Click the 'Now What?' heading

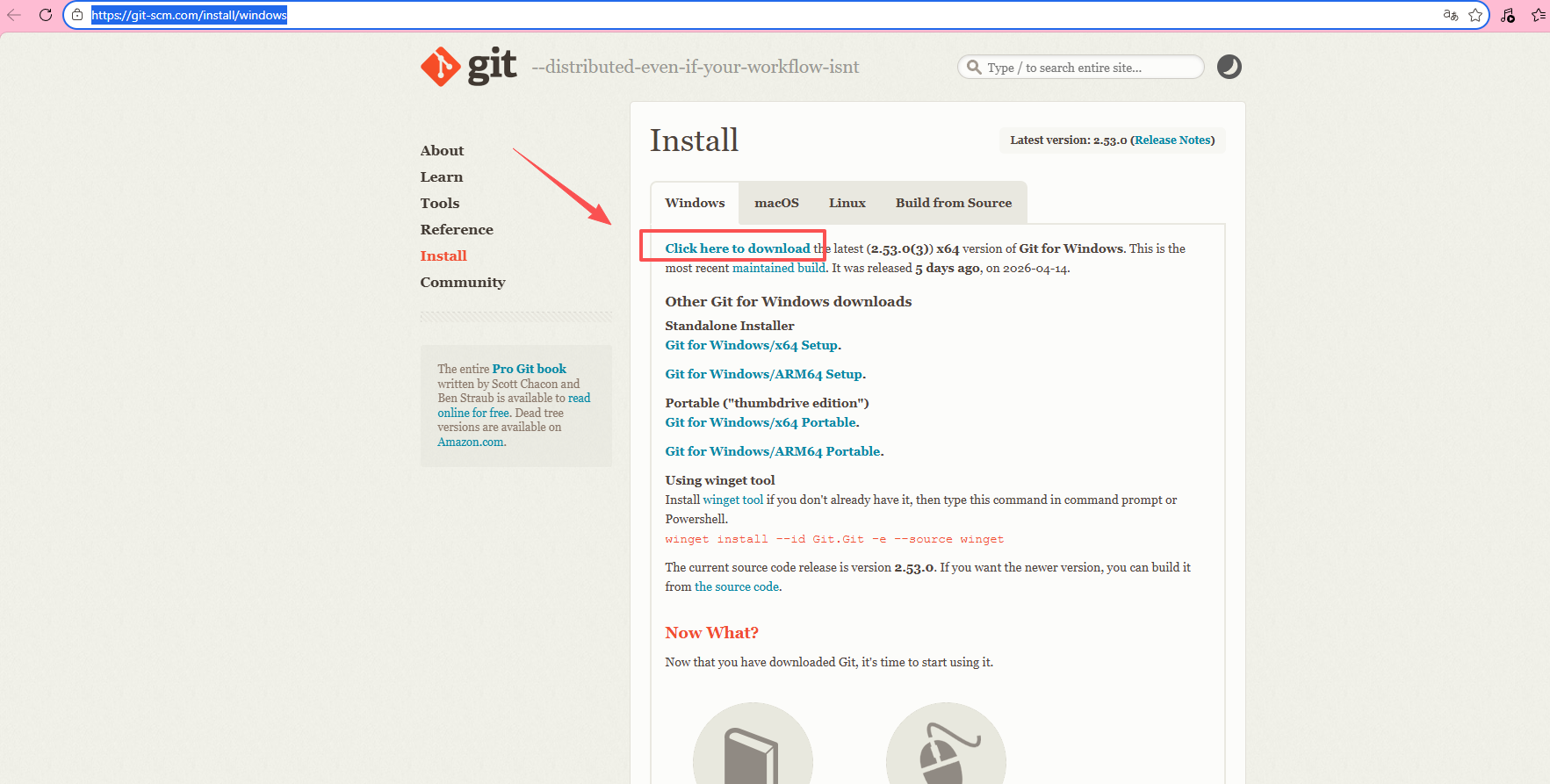(711, 633)
